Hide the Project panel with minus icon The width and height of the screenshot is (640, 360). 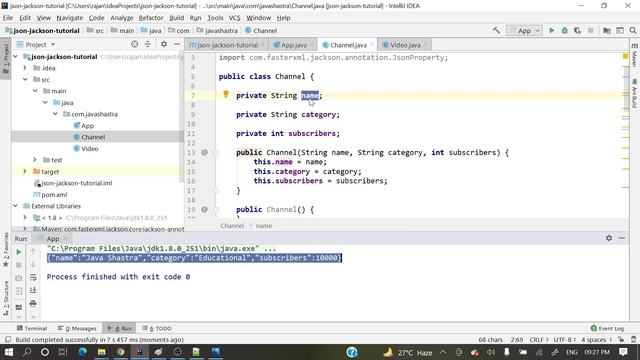click(x=177, y=44)
